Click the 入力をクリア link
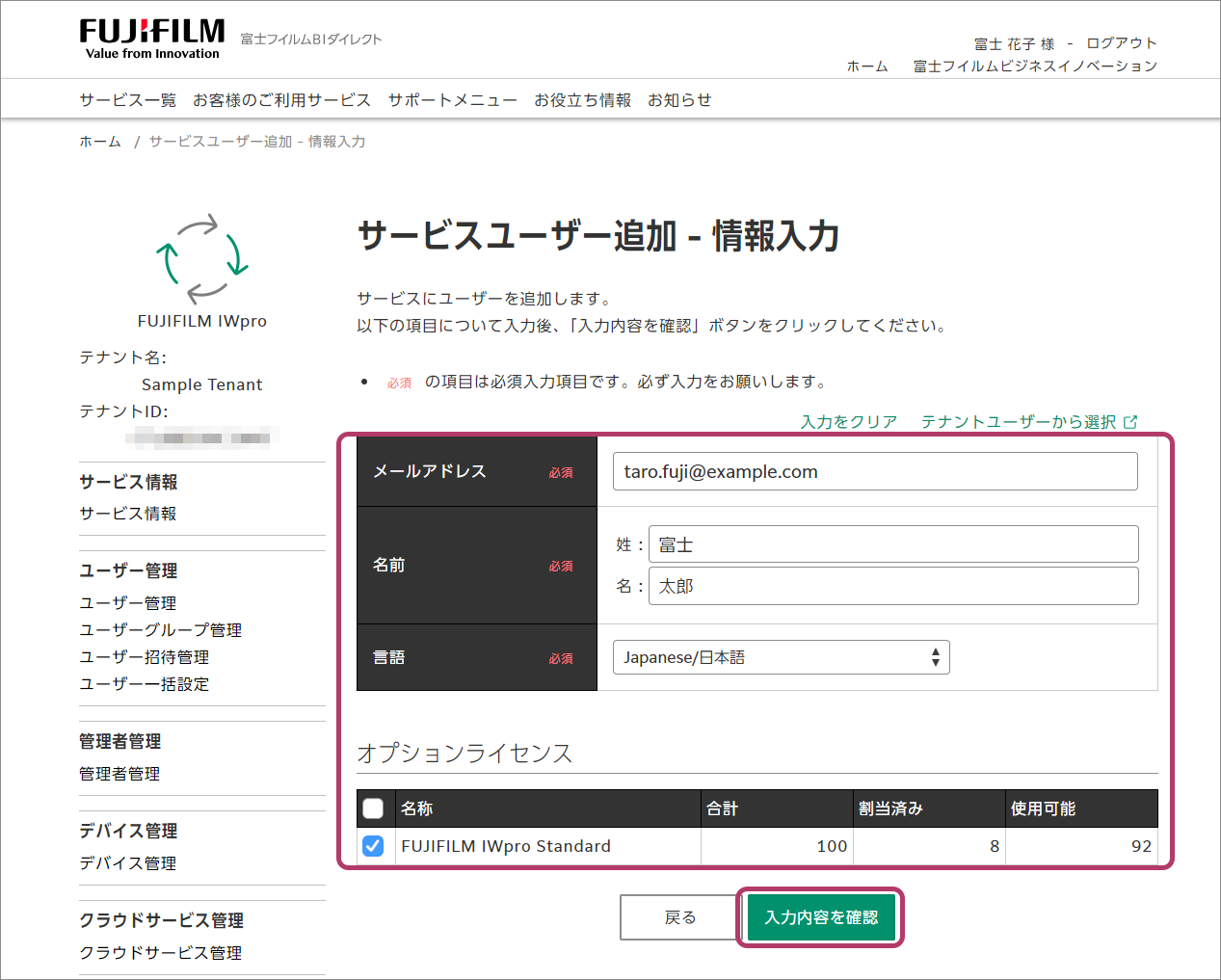Viewport: 1221px width, 980px height. pyautogui.click(x=849, y=422)
